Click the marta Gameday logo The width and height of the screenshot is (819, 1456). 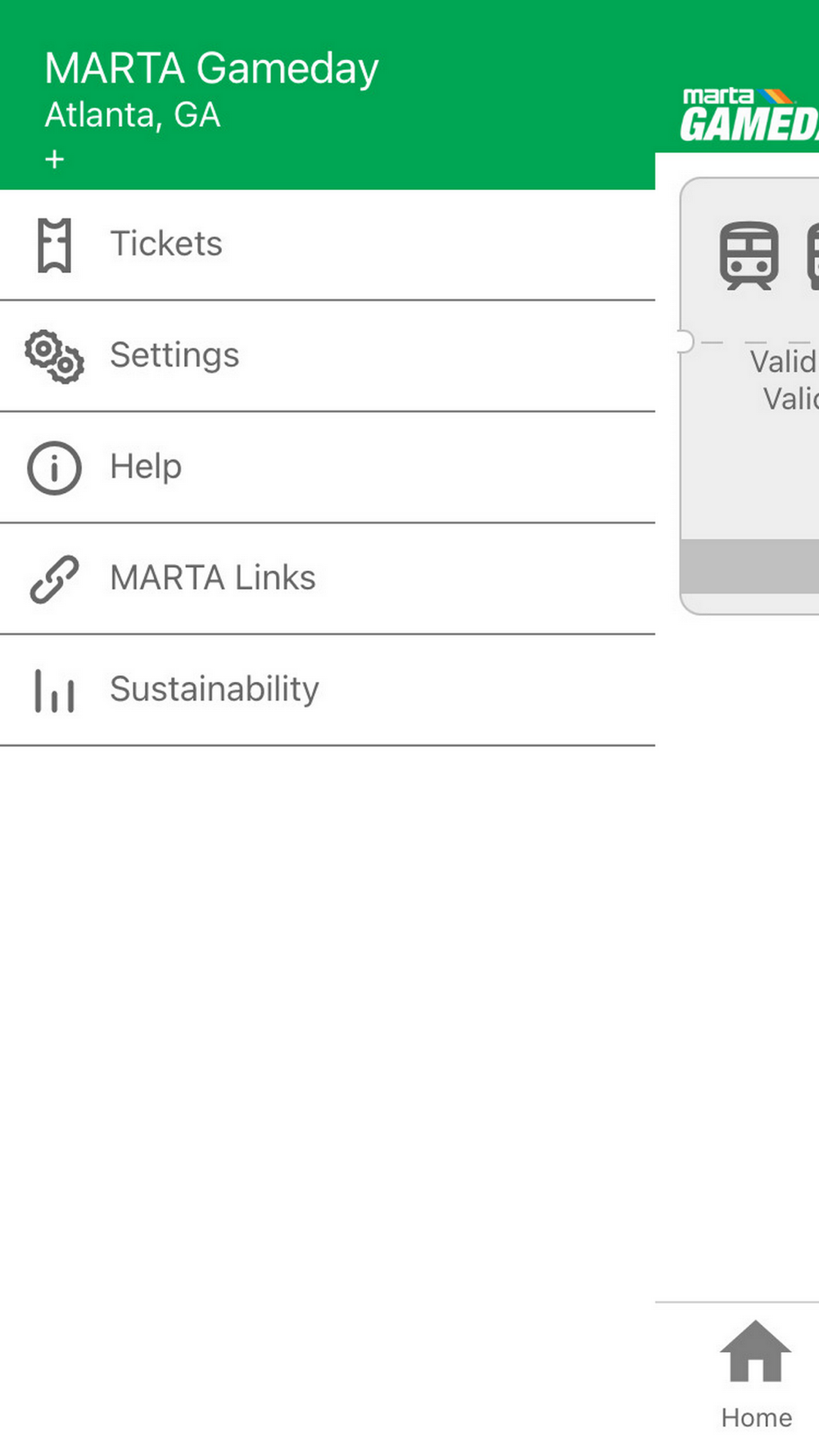[x=749, y=116]
